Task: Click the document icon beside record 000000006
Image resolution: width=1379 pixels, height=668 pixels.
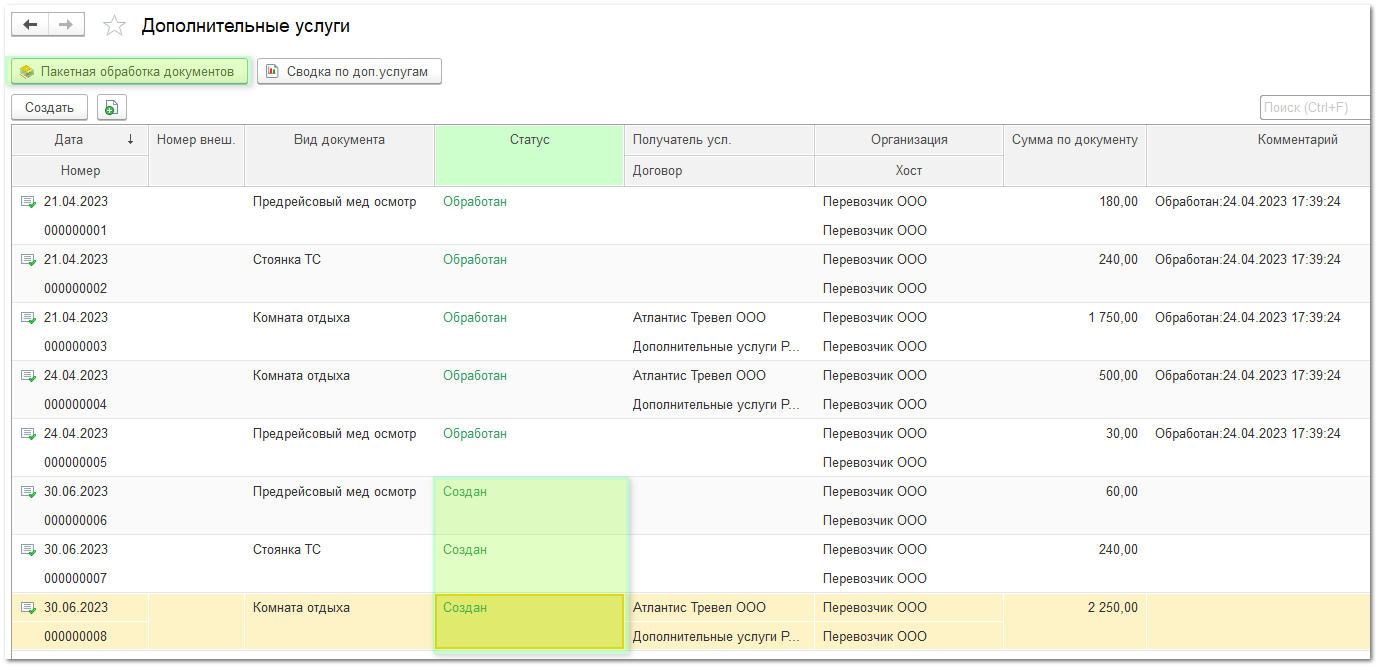Action: click(27, 491)
